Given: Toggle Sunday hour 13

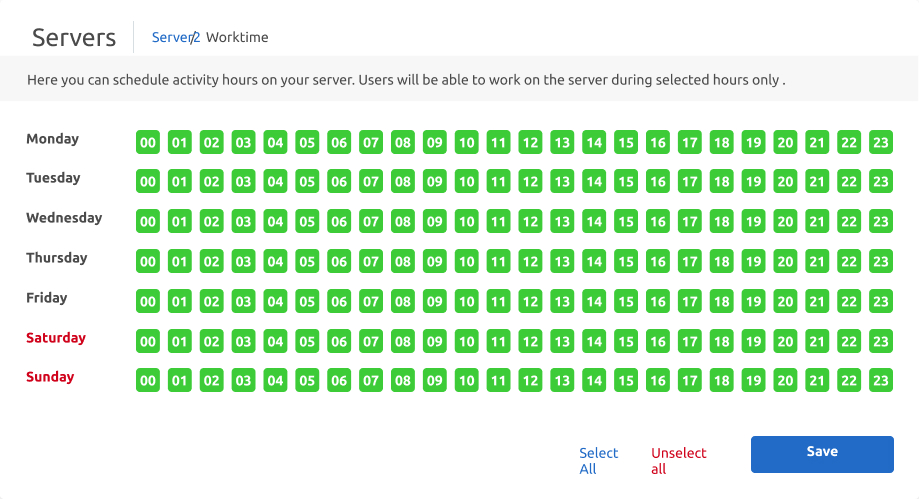Looking at the screenshot, I should pyautogui.click(x=562, y=380).
